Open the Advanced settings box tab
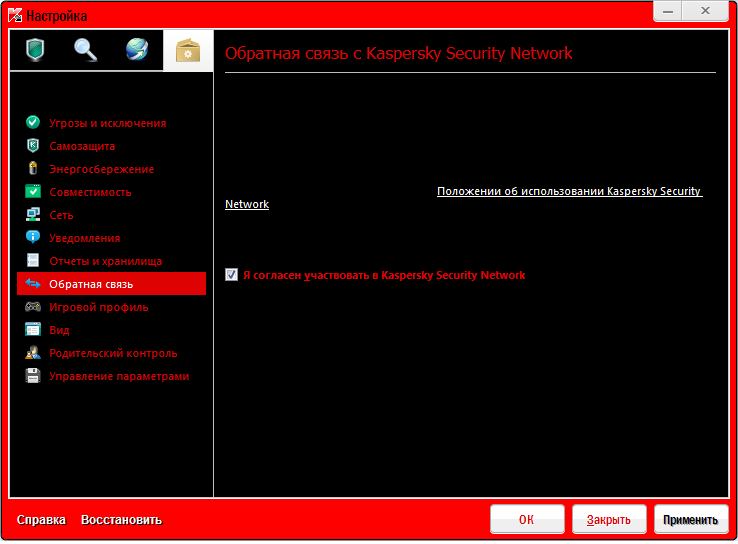738x544 pixels. point(188,51)
